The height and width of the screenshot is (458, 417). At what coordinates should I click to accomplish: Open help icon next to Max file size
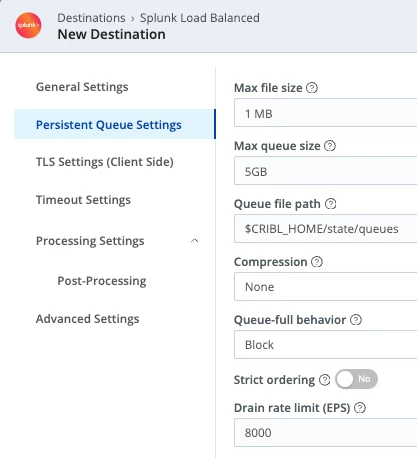click(312, 88)
